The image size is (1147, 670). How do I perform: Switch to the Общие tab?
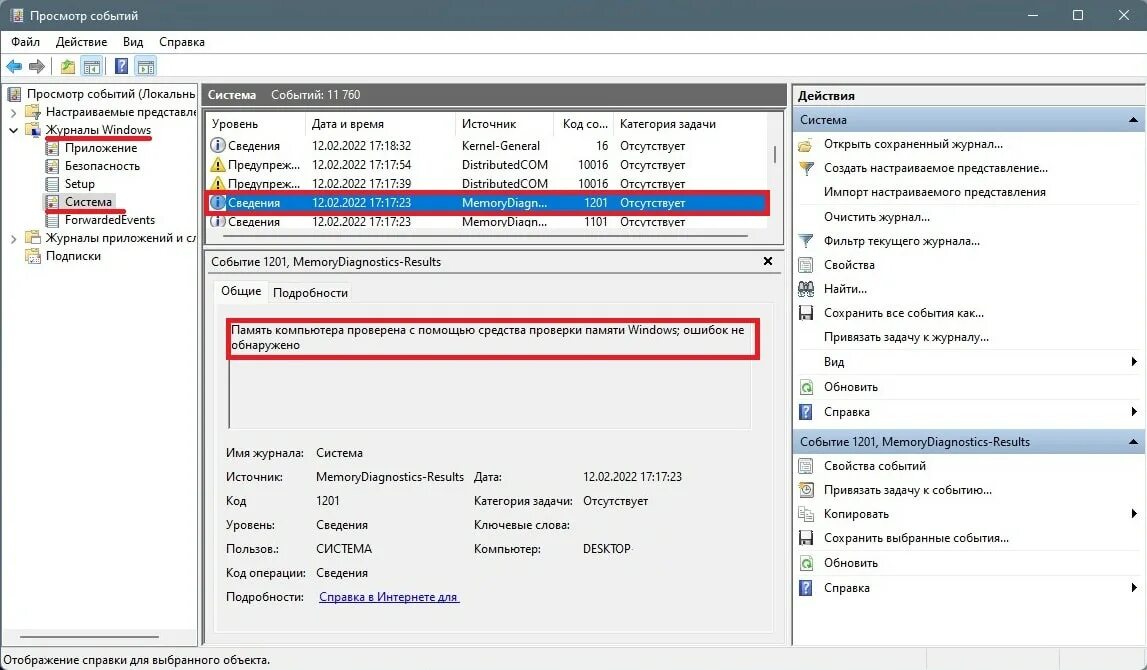(x=241, y=291)
